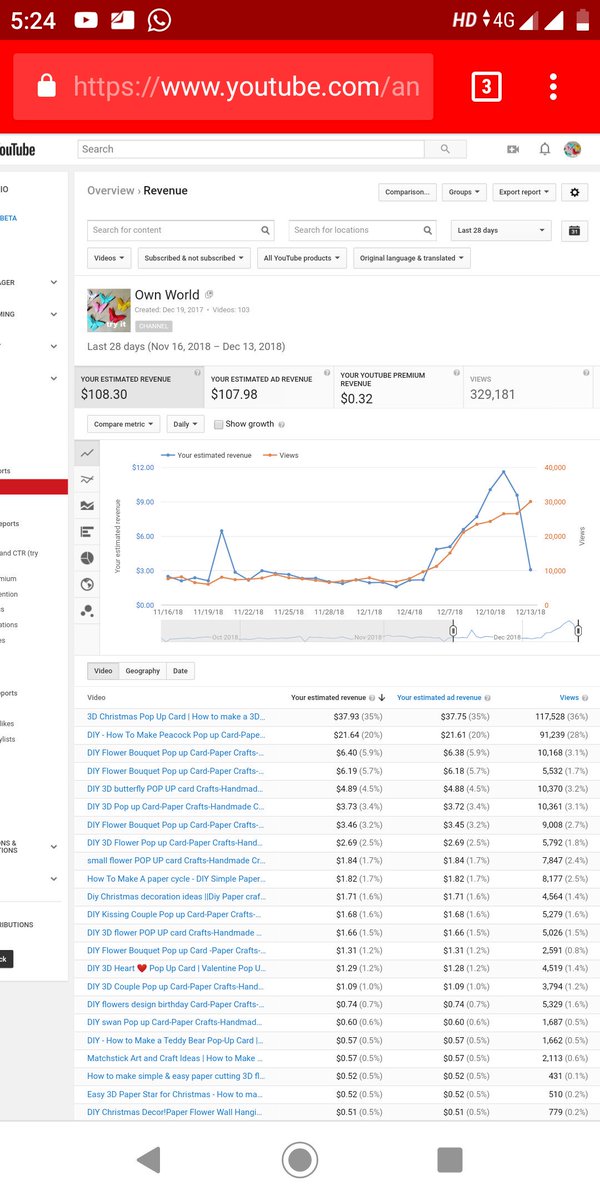Screen dimensions: 600x1200
Task: Click the upload video camera icon
Action: coord(513,149)
